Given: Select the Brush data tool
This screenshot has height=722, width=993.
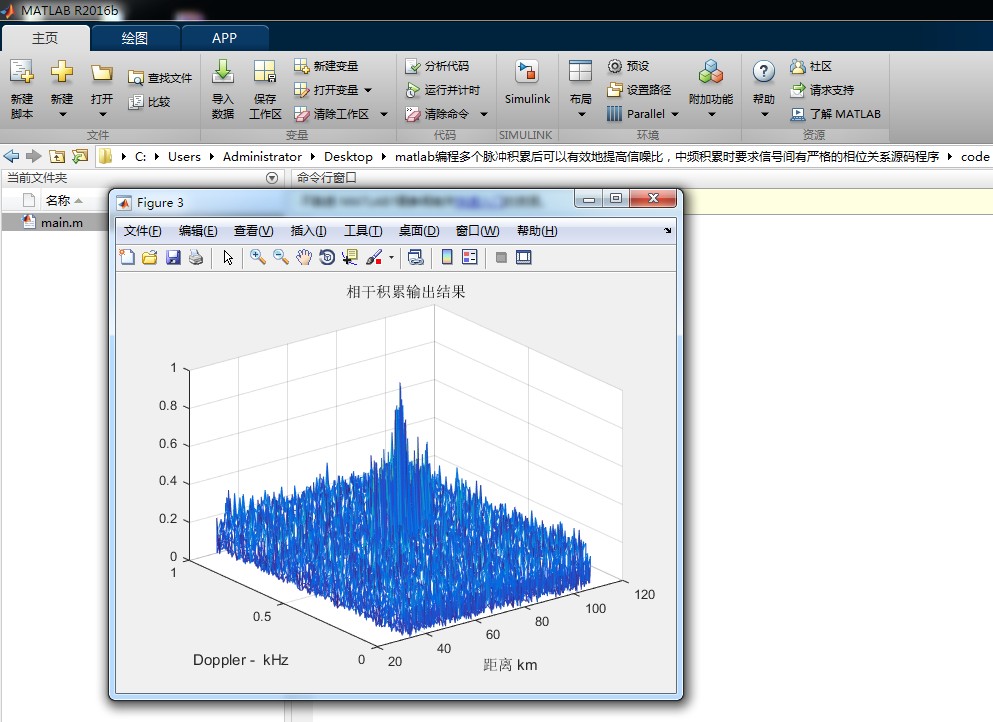Looking at the screenshot, I should 374,257.
